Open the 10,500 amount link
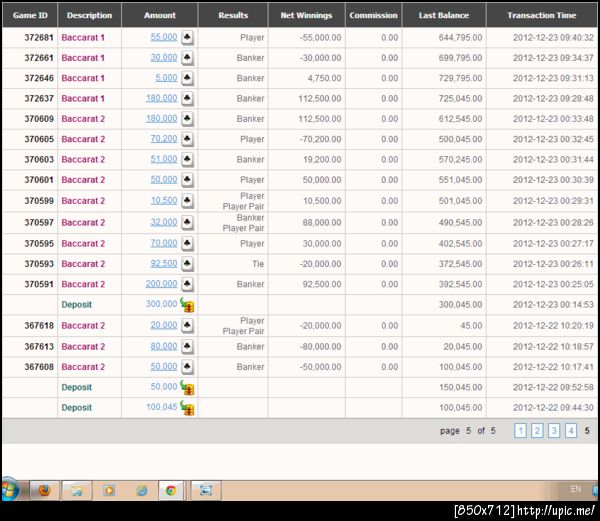Image resolution: width=600 pixels, height=521 pixels. [164, 200]
